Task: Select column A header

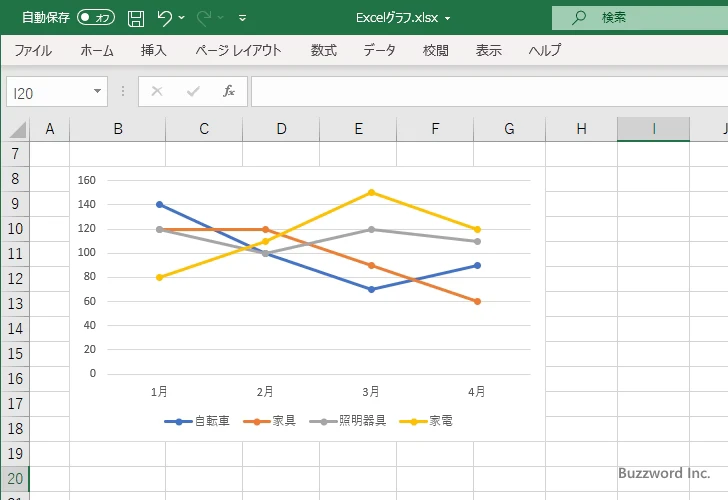Action: point(50,129)
